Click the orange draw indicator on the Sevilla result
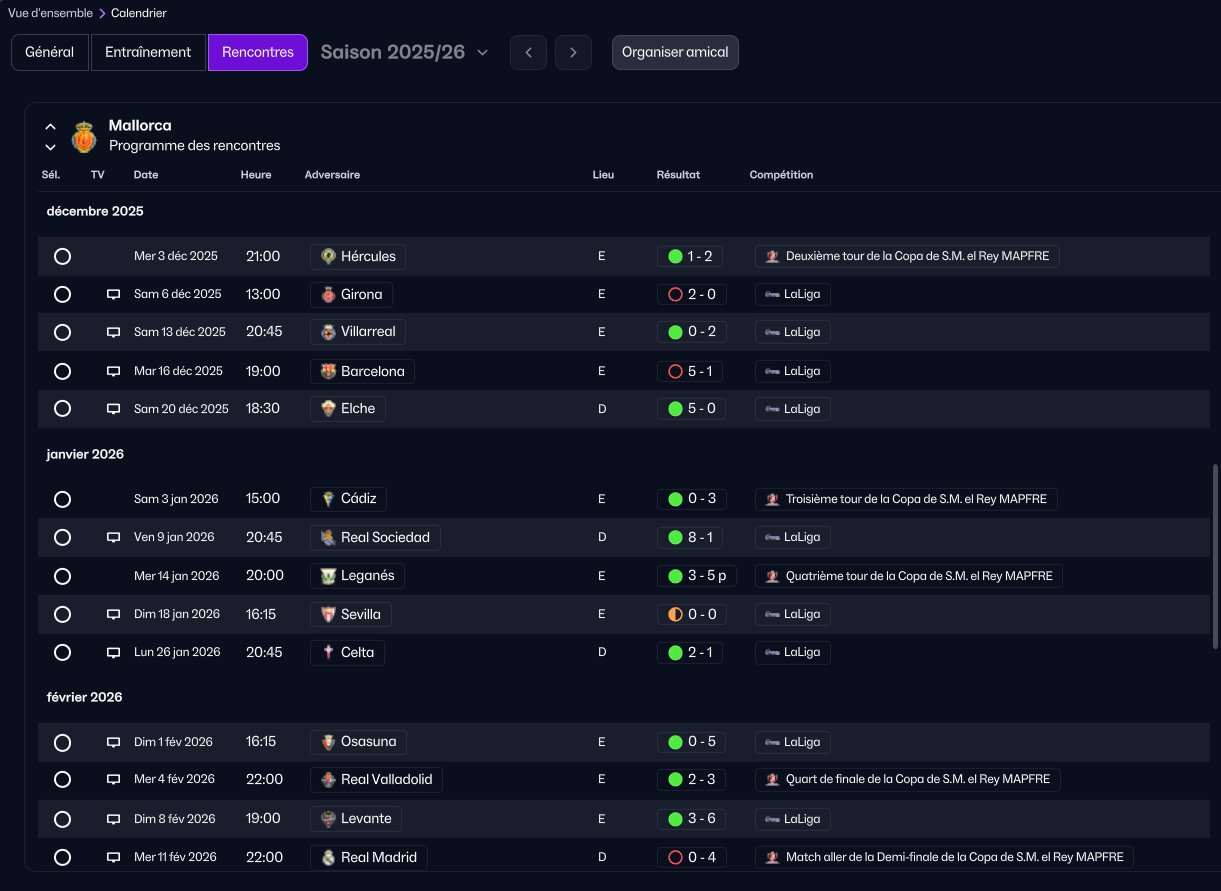 point(675,614)
